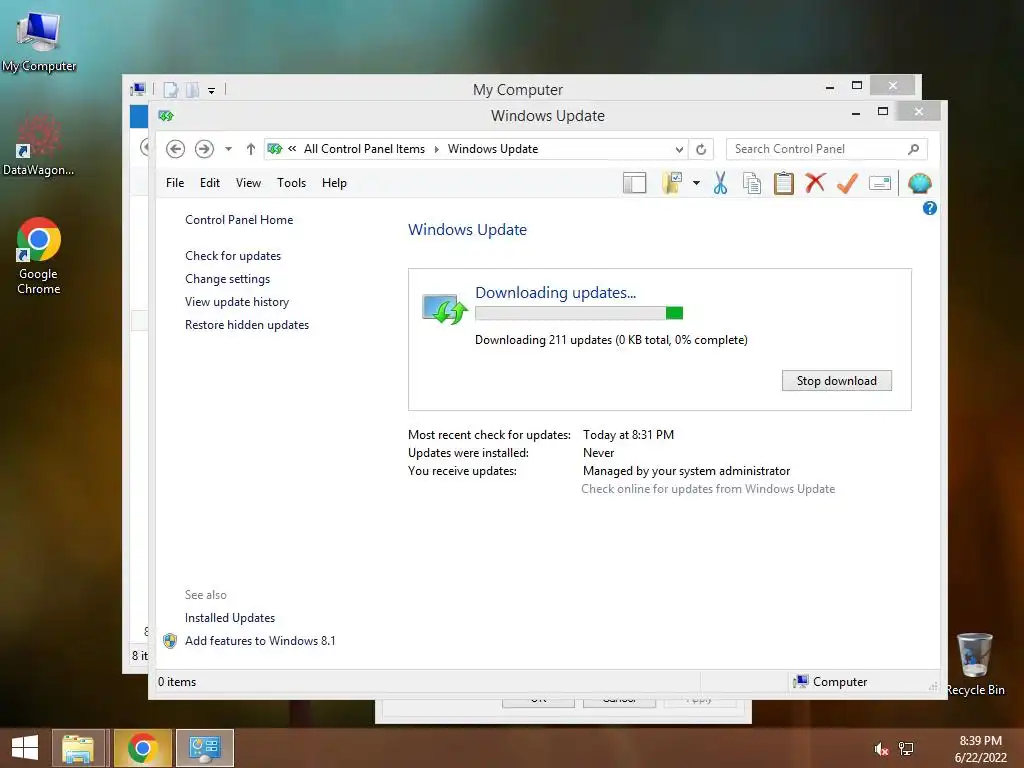Open the Recycle Bin desktop icon

[975, 664]
